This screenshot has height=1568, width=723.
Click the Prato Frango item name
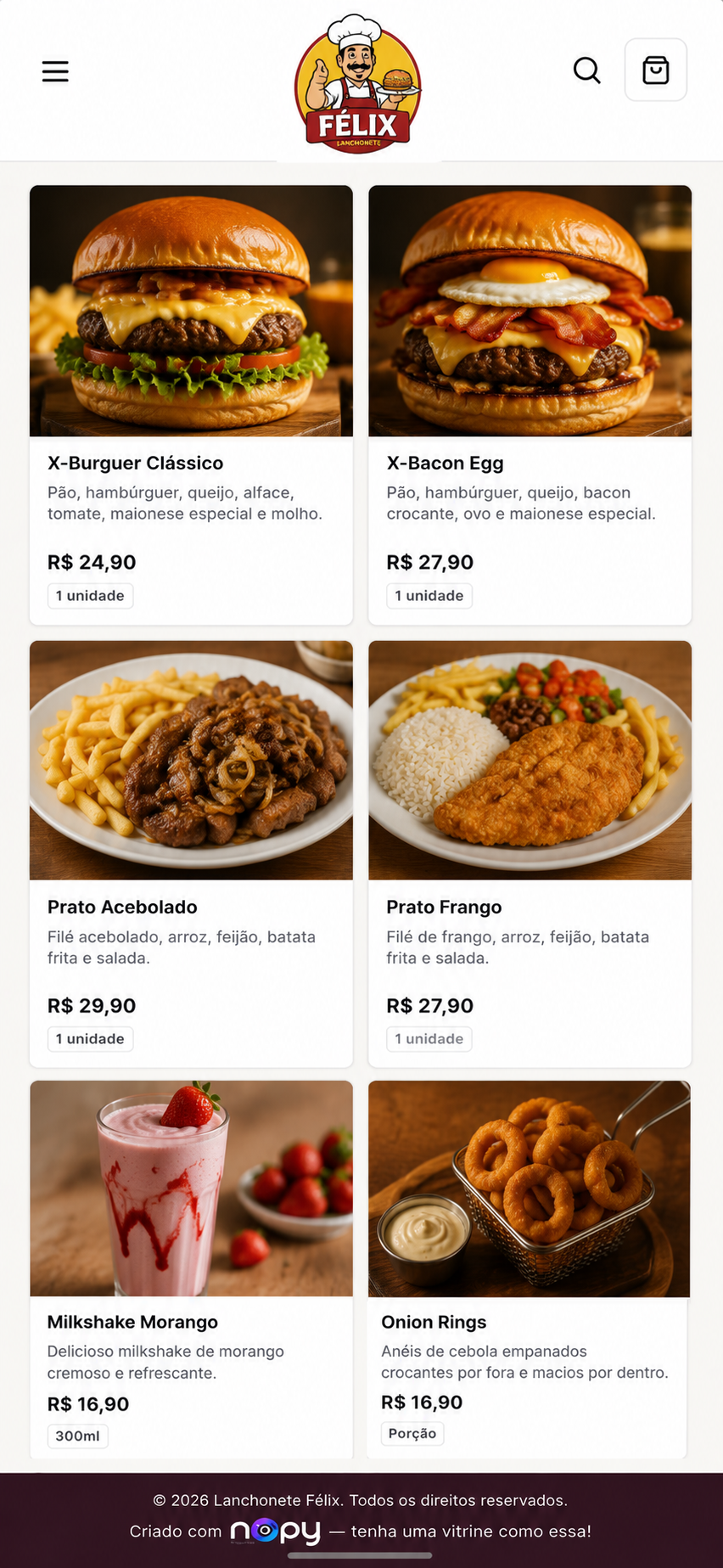pyautogui.click(x=444, y=907)
